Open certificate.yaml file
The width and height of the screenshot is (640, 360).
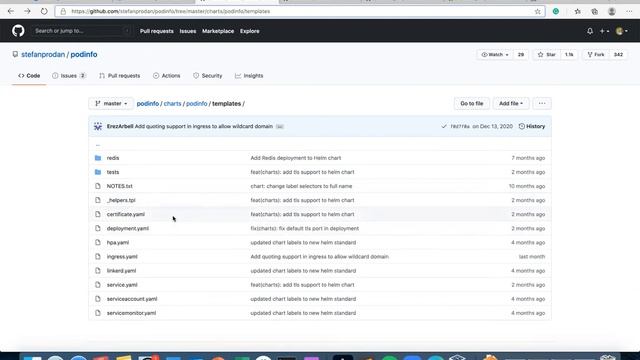pyautogui.click(x=126, y=214)
